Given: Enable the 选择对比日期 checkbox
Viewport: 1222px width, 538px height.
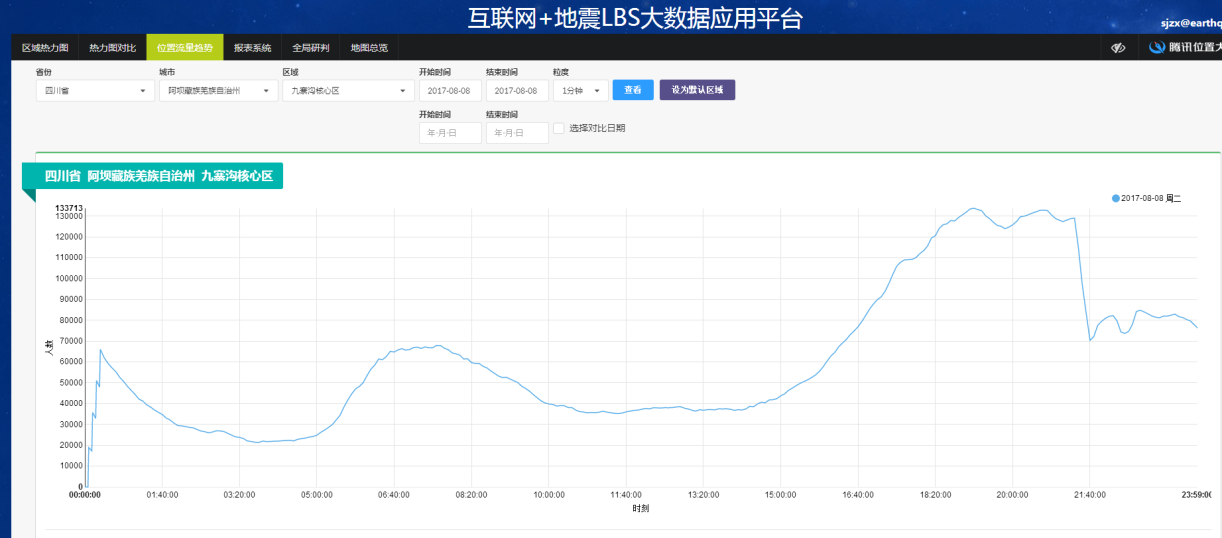Looking at the screenshot, I should [559, 128].
